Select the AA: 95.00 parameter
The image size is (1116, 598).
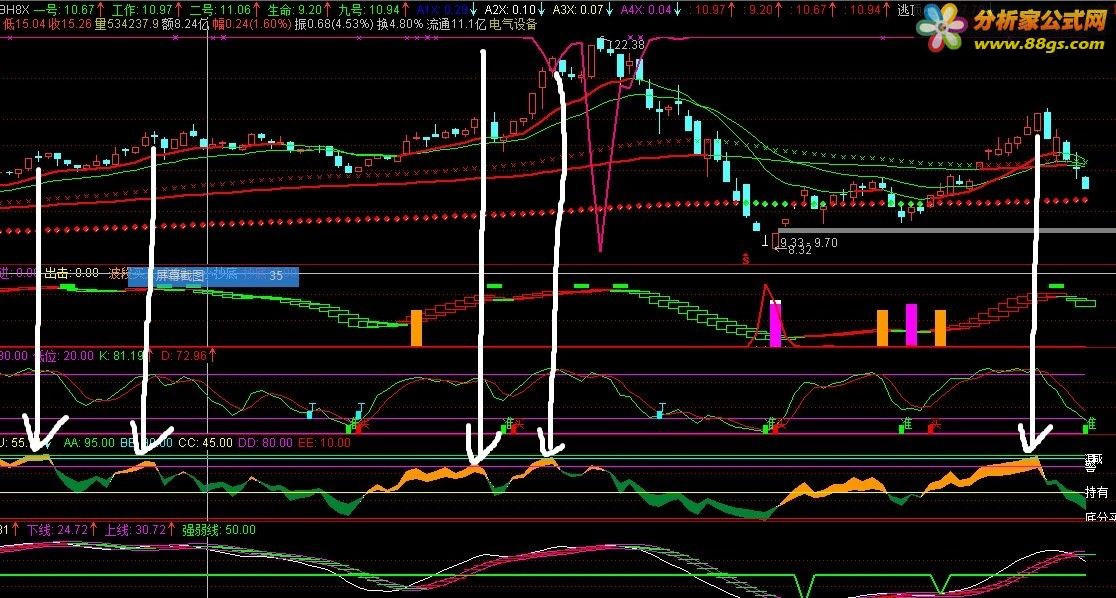coord(89,442)
